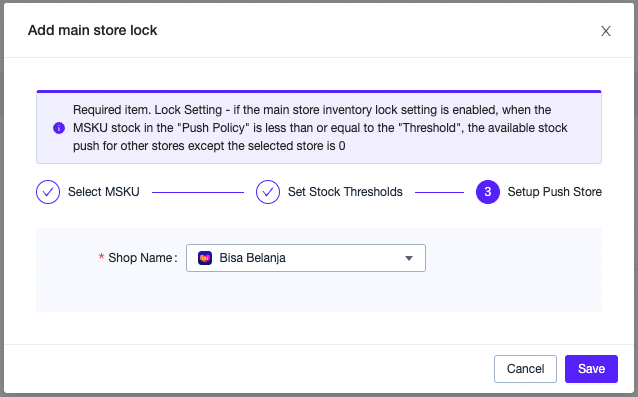
Task: Click the Shop Name field label
Action: [x=143, y=258]
